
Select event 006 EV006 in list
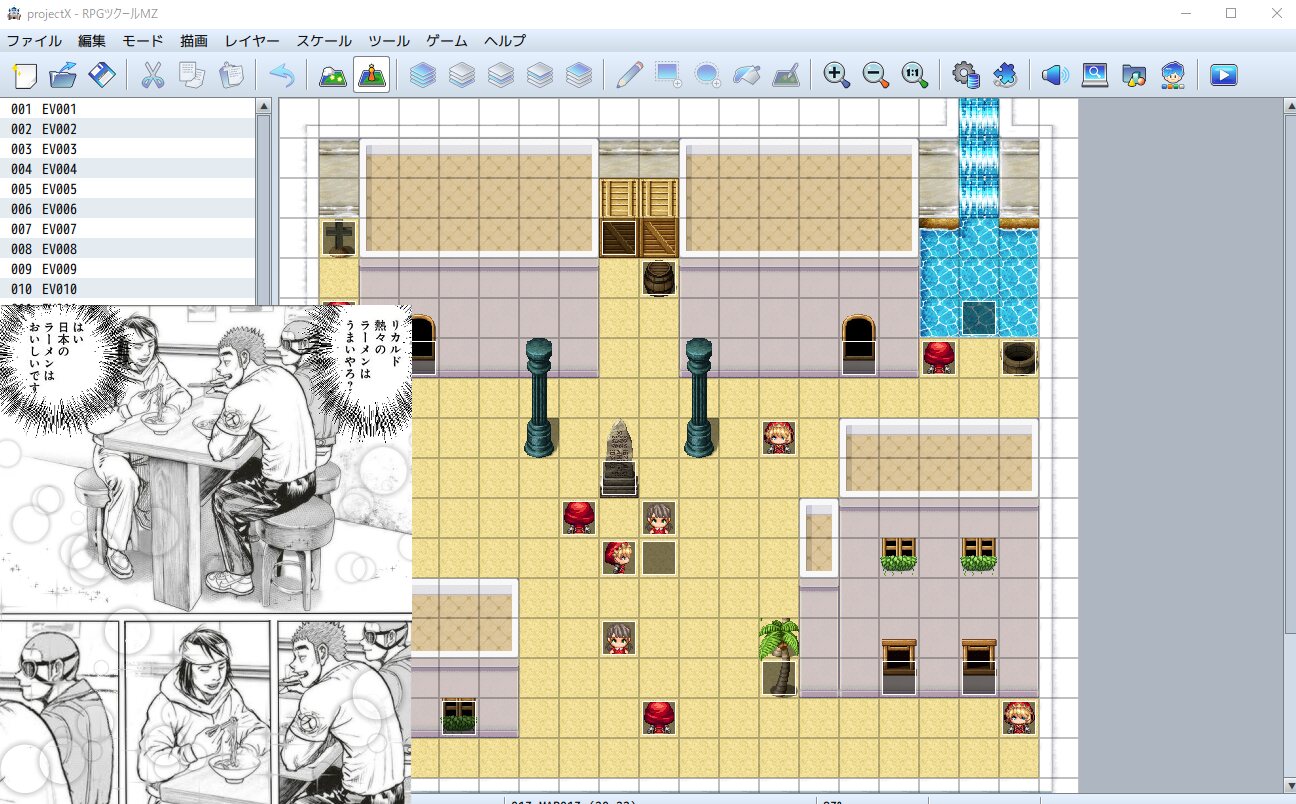tap(128, 209)
